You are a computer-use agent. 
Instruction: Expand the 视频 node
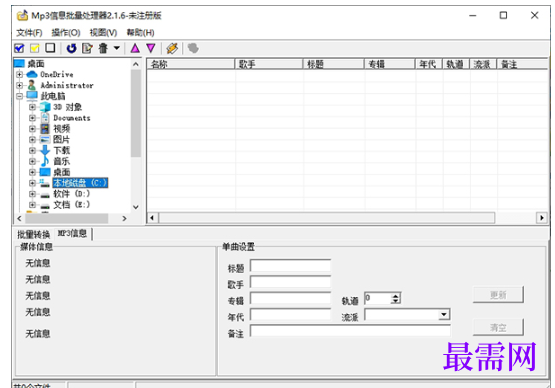(x=32, y=129)
